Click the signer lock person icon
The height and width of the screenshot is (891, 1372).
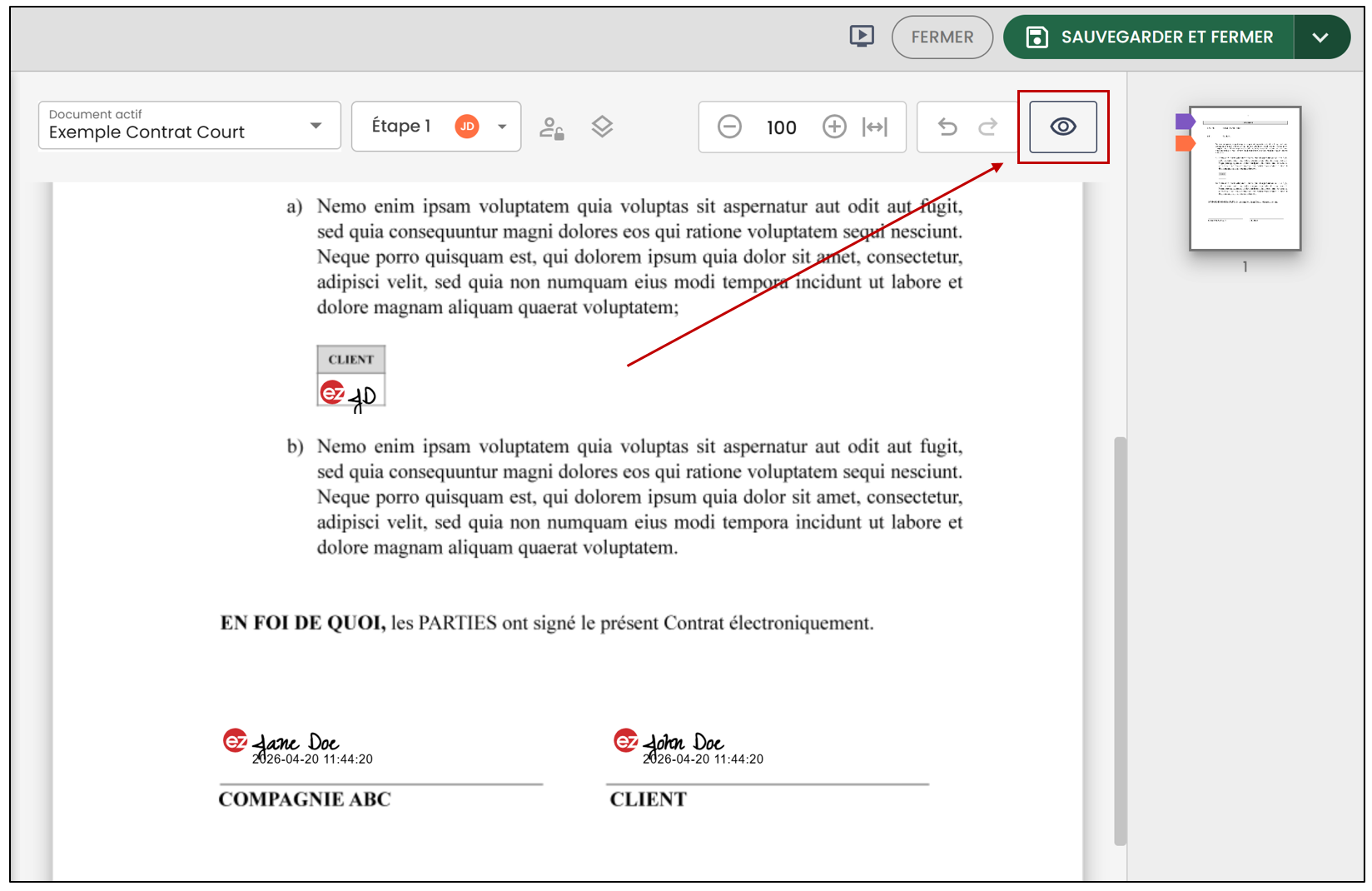point(551,127)
